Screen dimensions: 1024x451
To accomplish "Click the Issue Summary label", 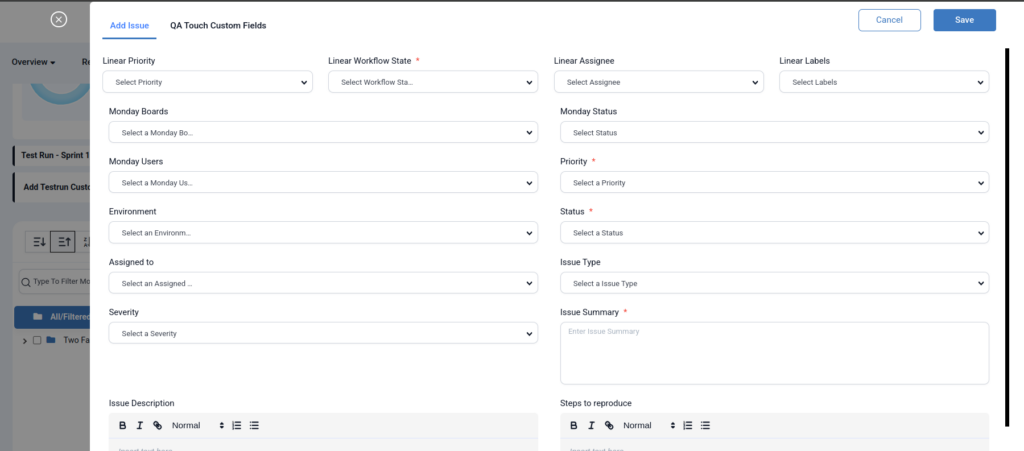I will pos(591,312).
